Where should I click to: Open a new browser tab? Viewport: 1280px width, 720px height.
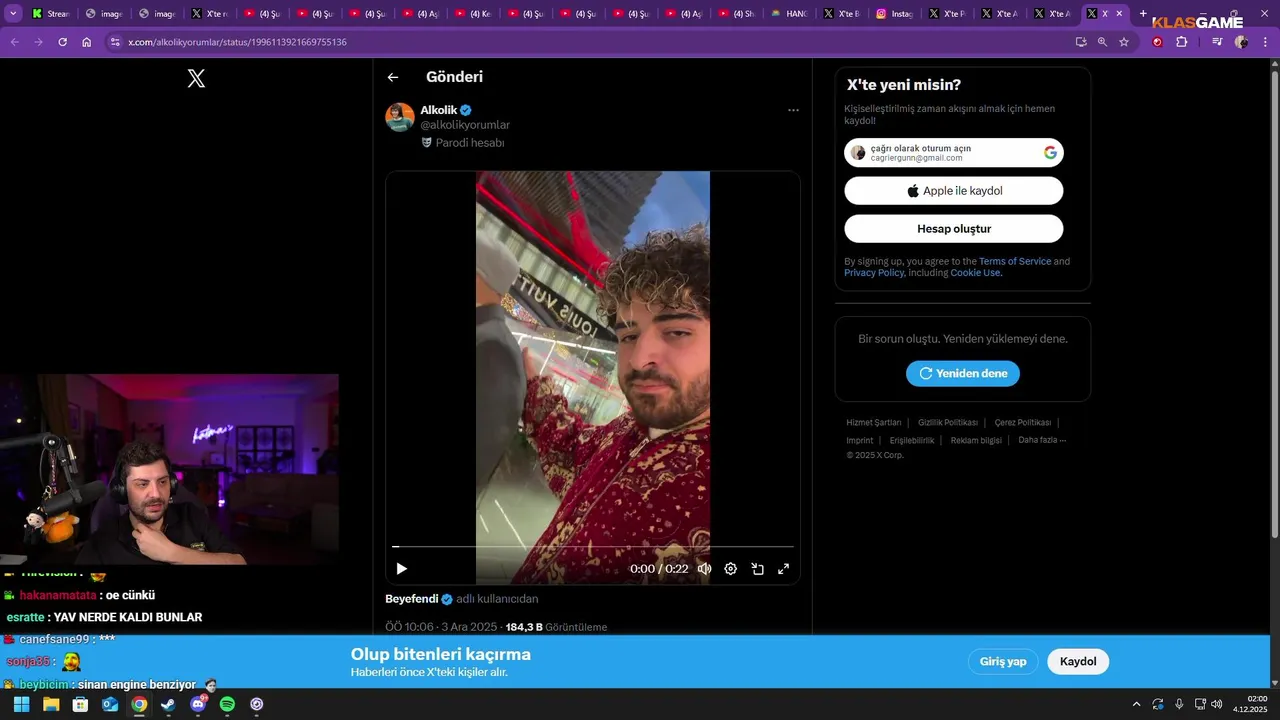[1143, 14]
